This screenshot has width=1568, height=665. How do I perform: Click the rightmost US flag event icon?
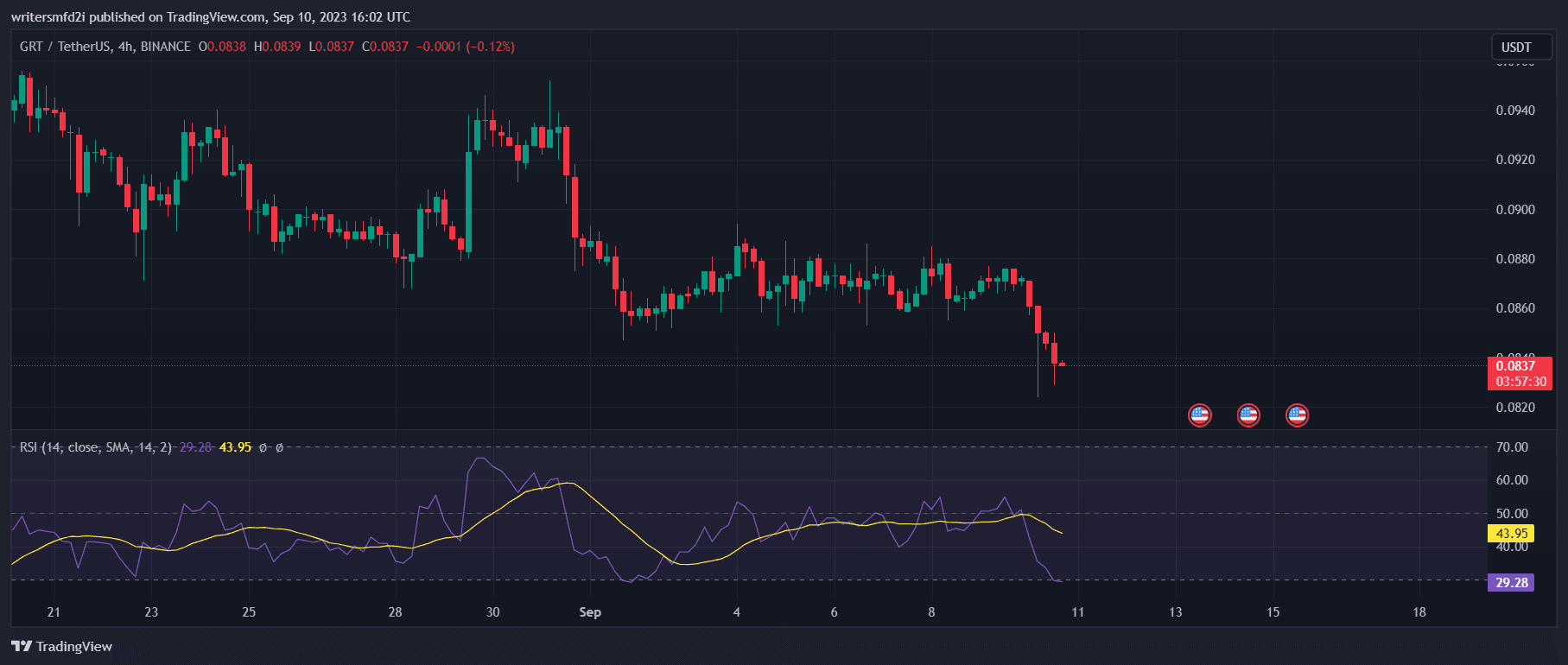pos(1297,415)
